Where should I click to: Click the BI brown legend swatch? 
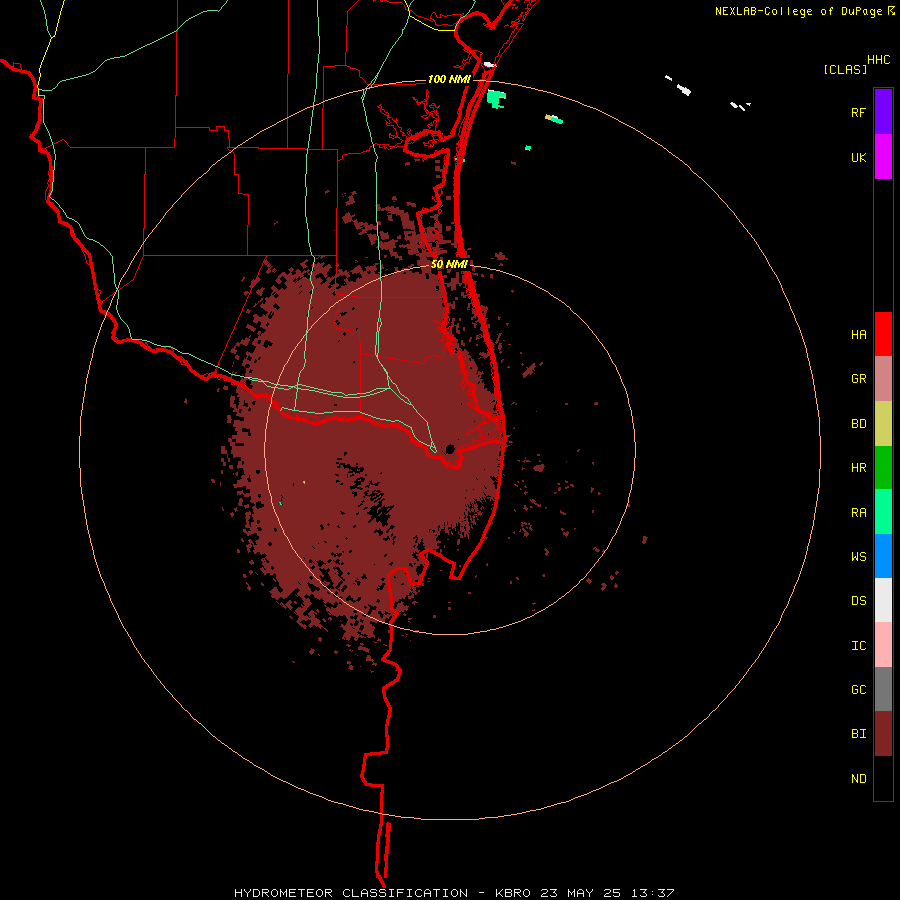point(883,734)
